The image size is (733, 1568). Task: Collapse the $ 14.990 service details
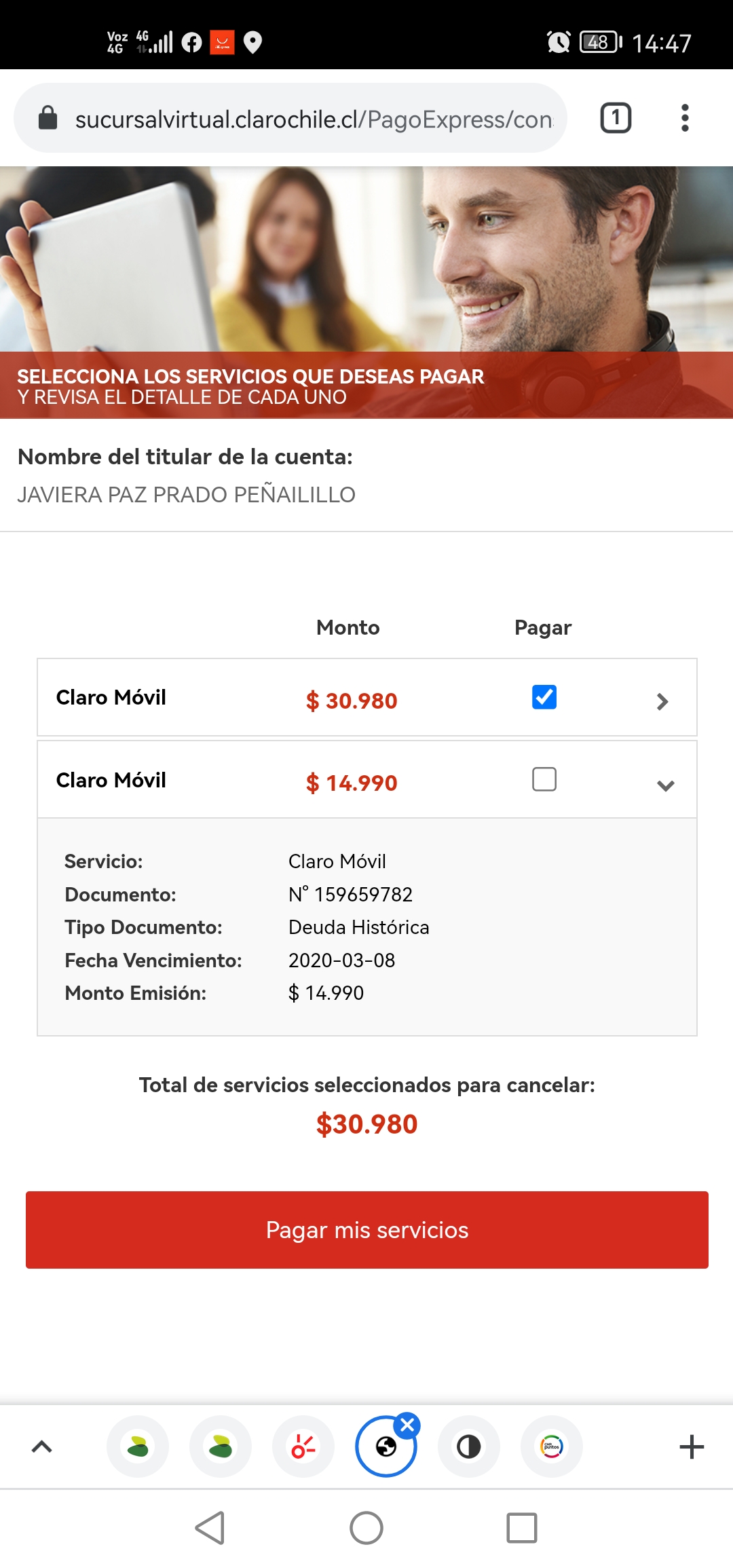pyautogui.click(x=666, y=785)
